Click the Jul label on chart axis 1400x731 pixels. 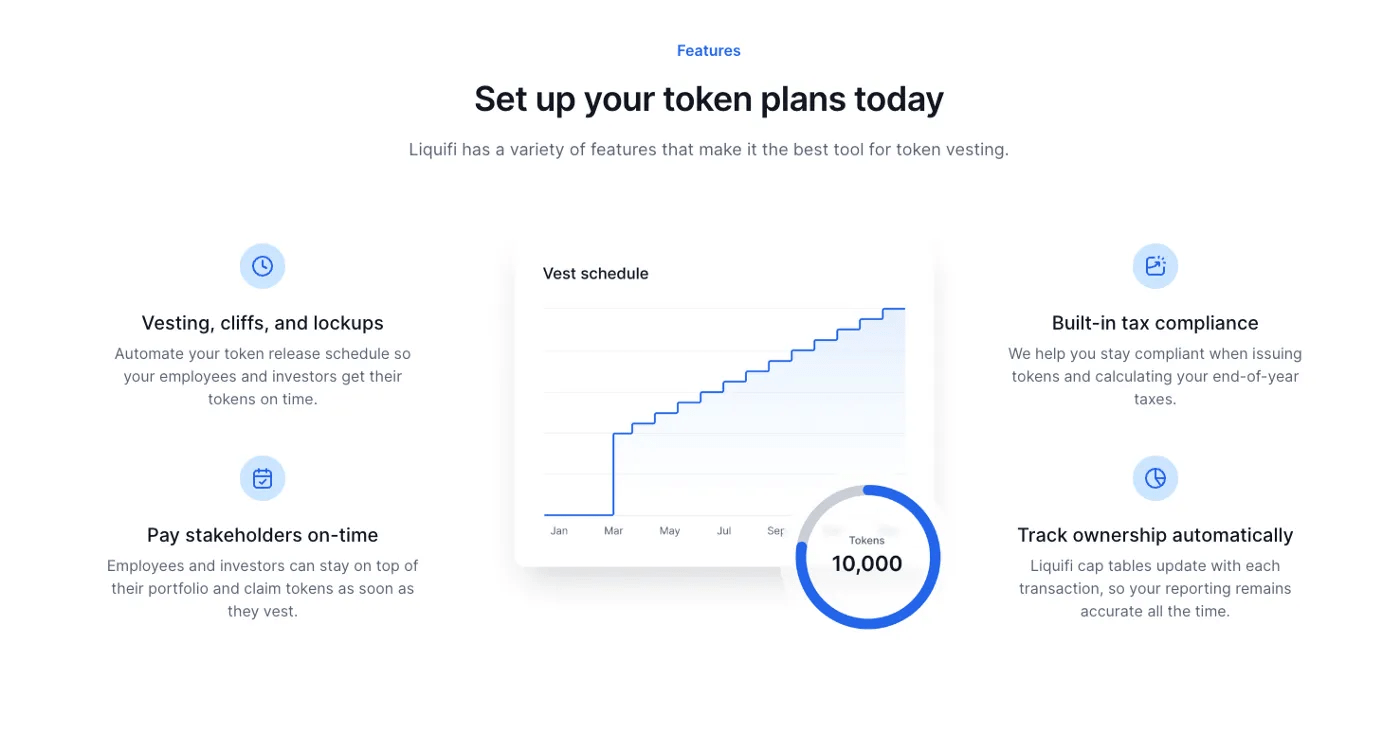724,531
